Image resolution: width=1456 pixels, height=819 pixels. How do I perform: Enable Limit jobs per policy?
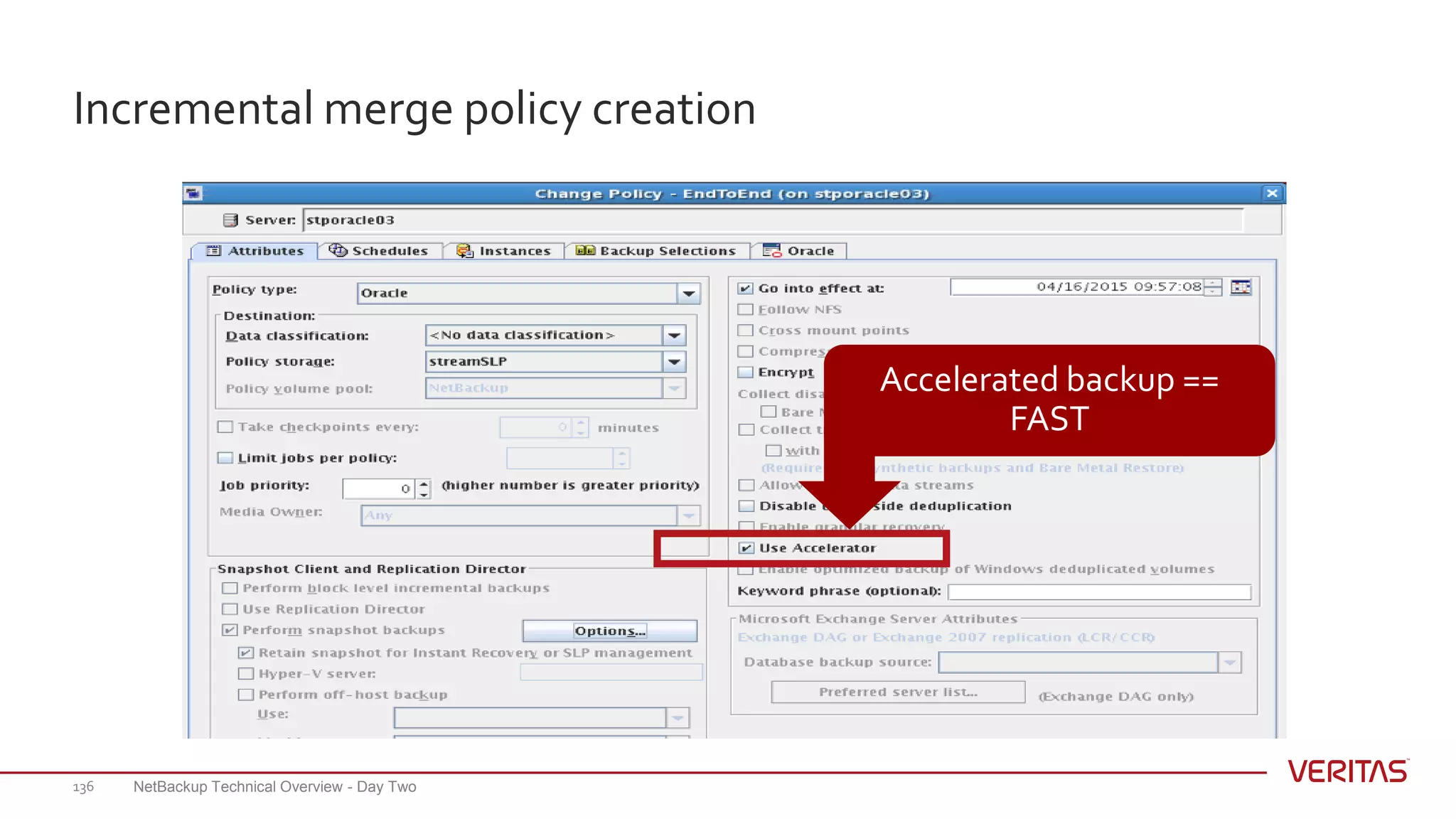point(225,458)
